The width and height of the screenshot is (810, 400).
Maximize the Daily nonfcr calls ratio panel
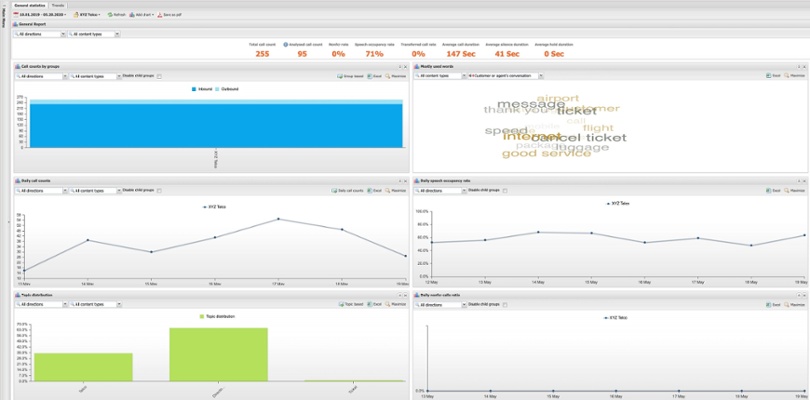coord(794,305)
